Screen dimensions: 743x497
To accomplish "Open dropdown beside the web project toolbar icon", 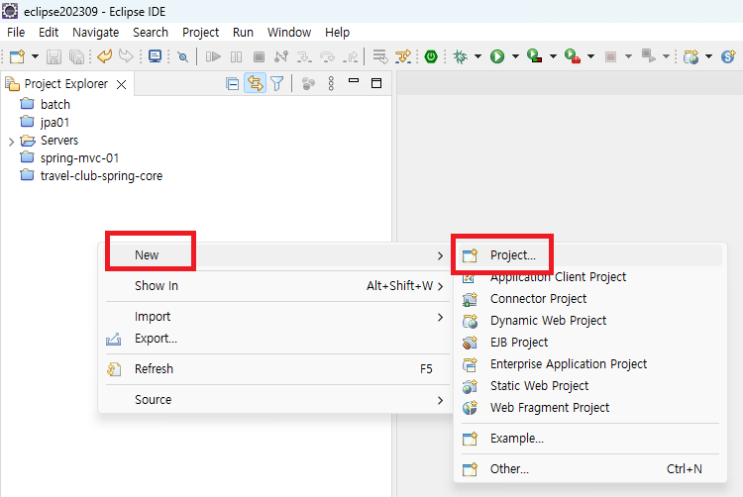I will click(x=709, y=57).
